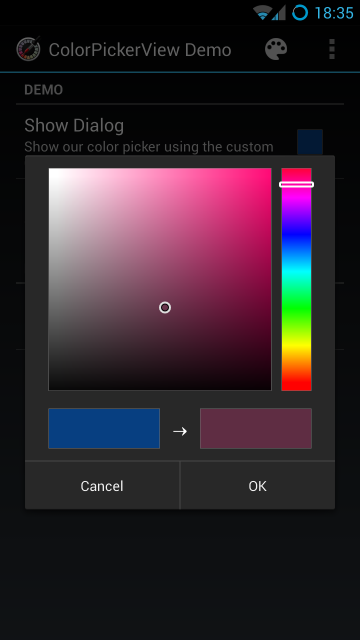360x640 pixels.
Task: Select green on the vertical hue bar
Action: (296, 309)
